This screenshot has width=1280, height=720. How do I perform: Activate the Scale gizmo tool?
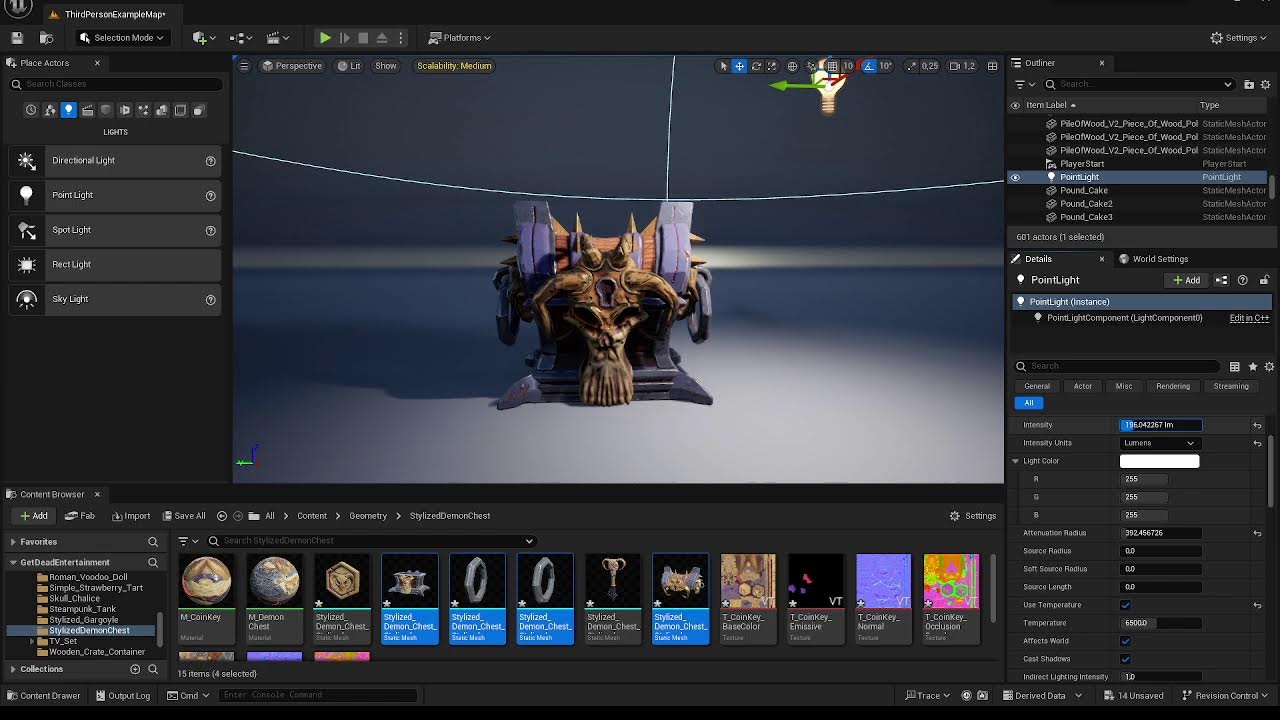point(772,66)
